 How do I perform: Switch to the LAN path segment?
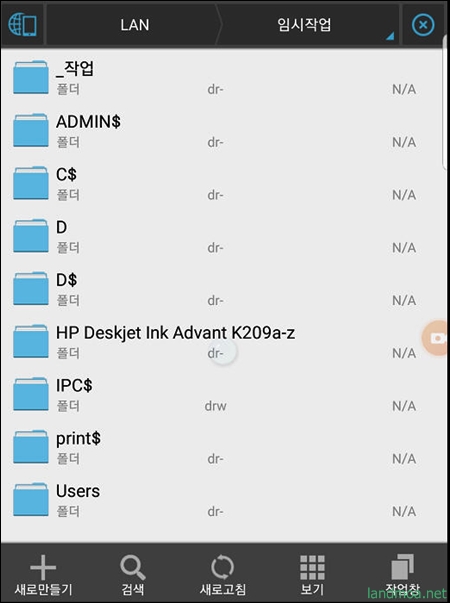click(x=135, y=25)
